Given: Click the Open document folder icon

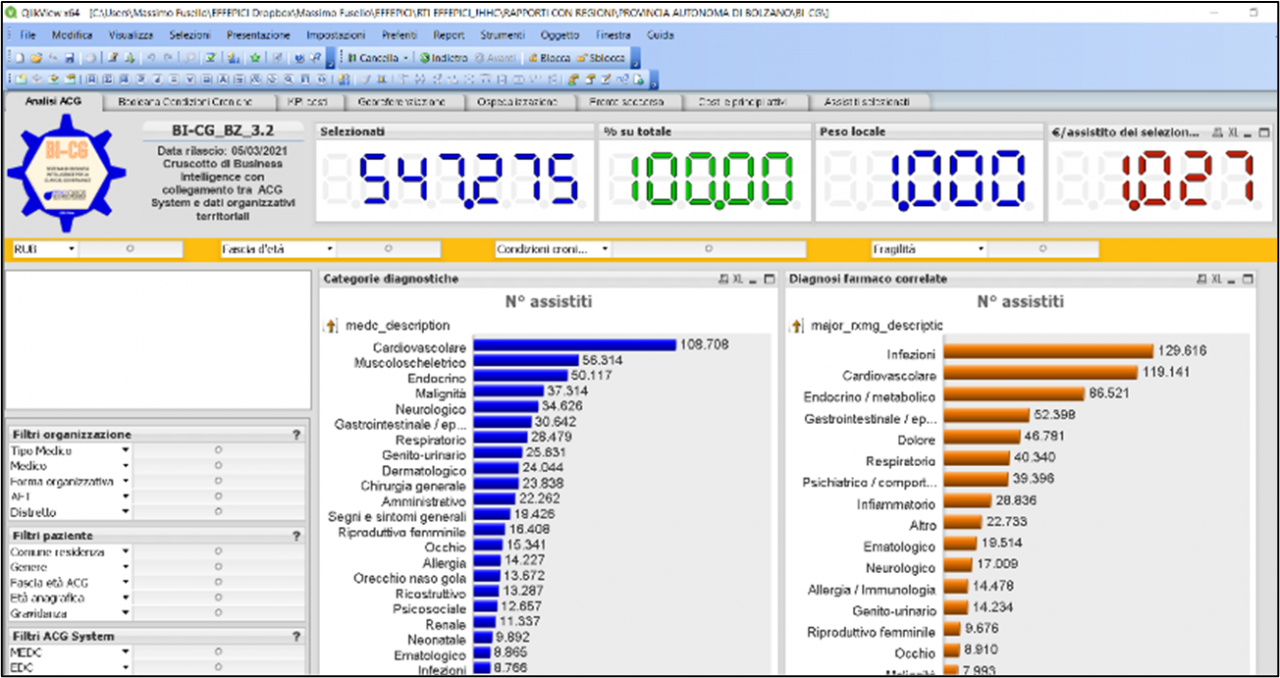Looking at the screenshot, I should pos(36,58).
